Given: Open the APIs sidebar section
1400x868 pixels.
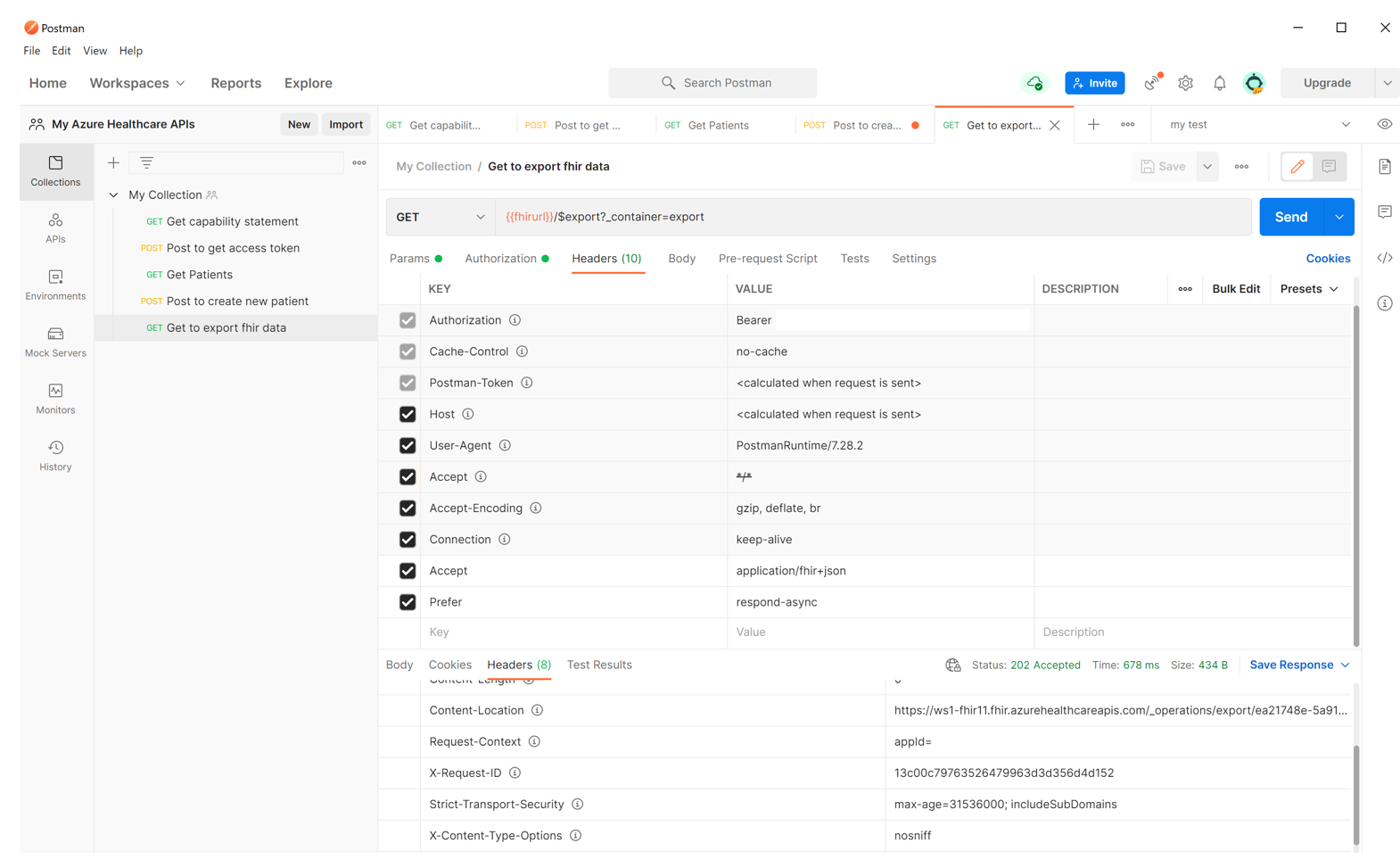Looking at the screenshot, I should coord(55,227).
